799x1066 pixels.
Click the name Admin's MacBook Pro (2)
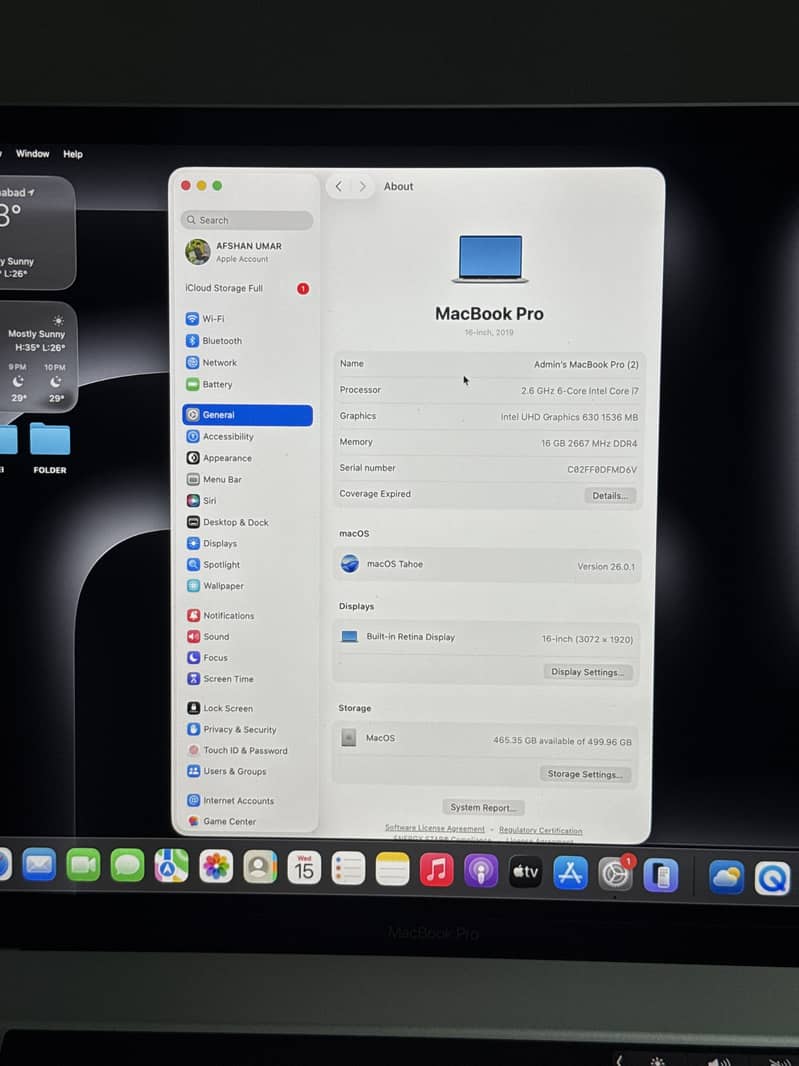pos(586,364)
